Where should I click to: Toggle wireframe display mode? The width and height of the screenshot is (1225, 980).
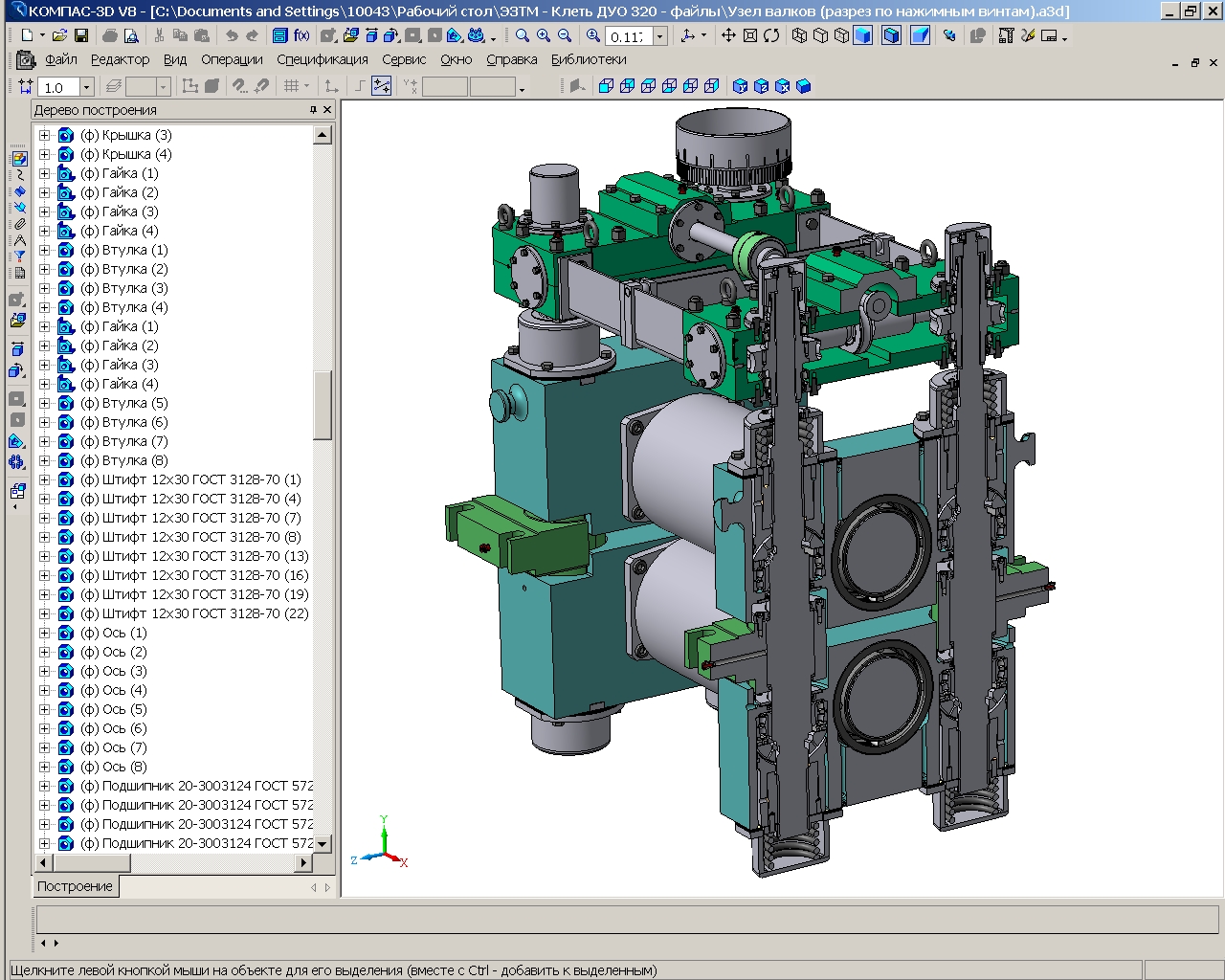click(x=799, y=35)
